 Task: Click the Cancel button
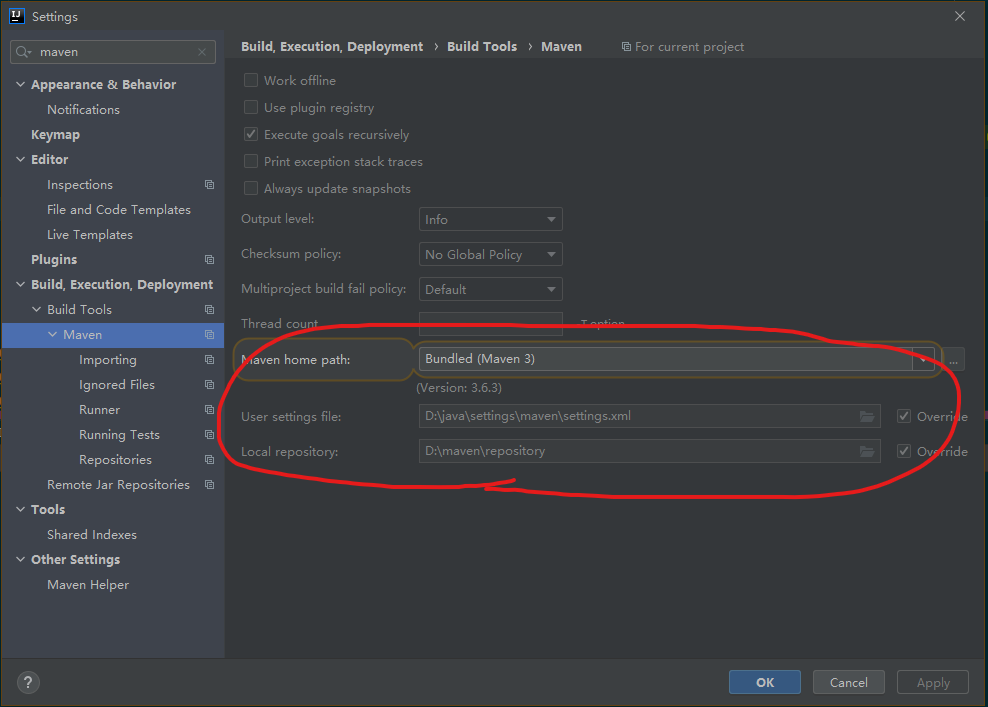point(849,682)
